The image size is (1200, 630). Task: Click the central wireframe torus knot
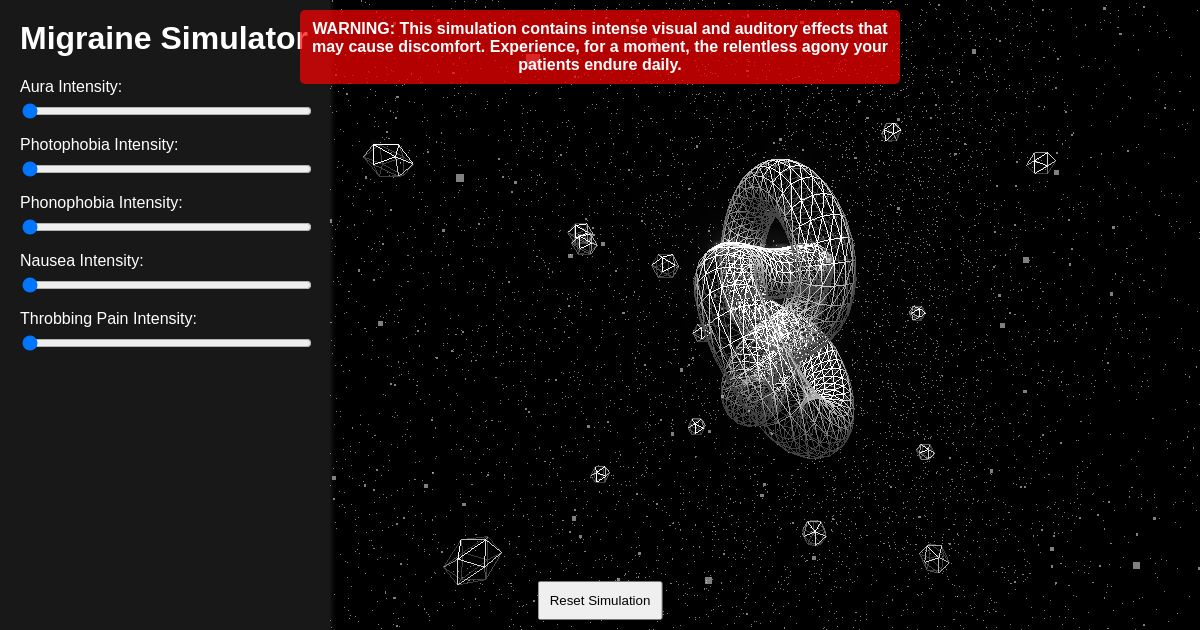pyautogui.click(x=775, y=310)
